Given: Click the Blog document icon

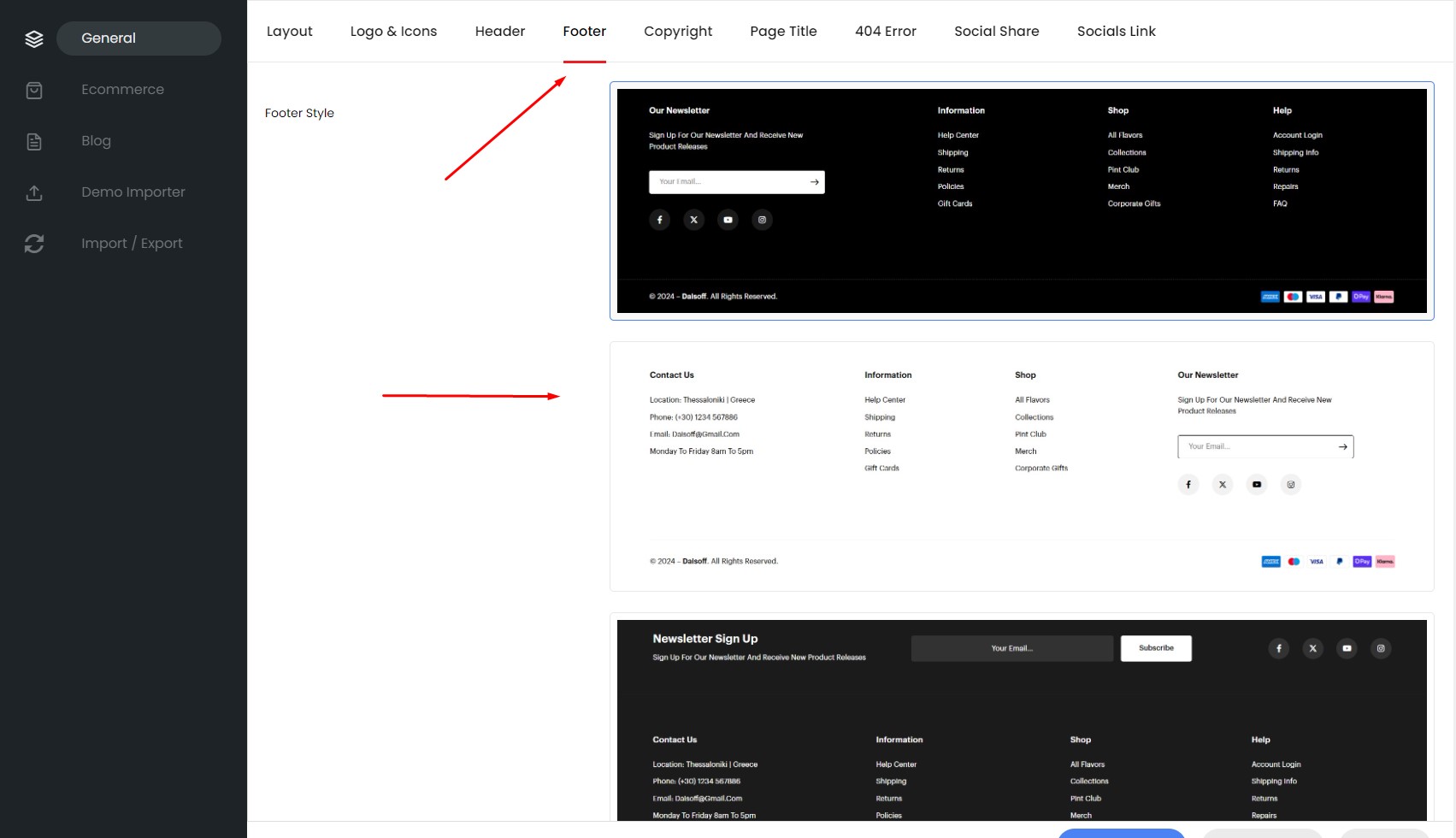Looking at the screenshot, I should [34, 141].
